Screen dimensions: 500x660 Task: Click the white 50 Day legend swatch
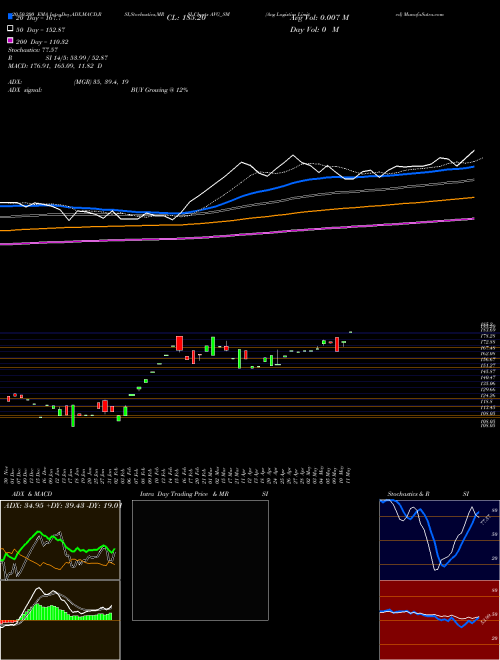coord(10,29)
